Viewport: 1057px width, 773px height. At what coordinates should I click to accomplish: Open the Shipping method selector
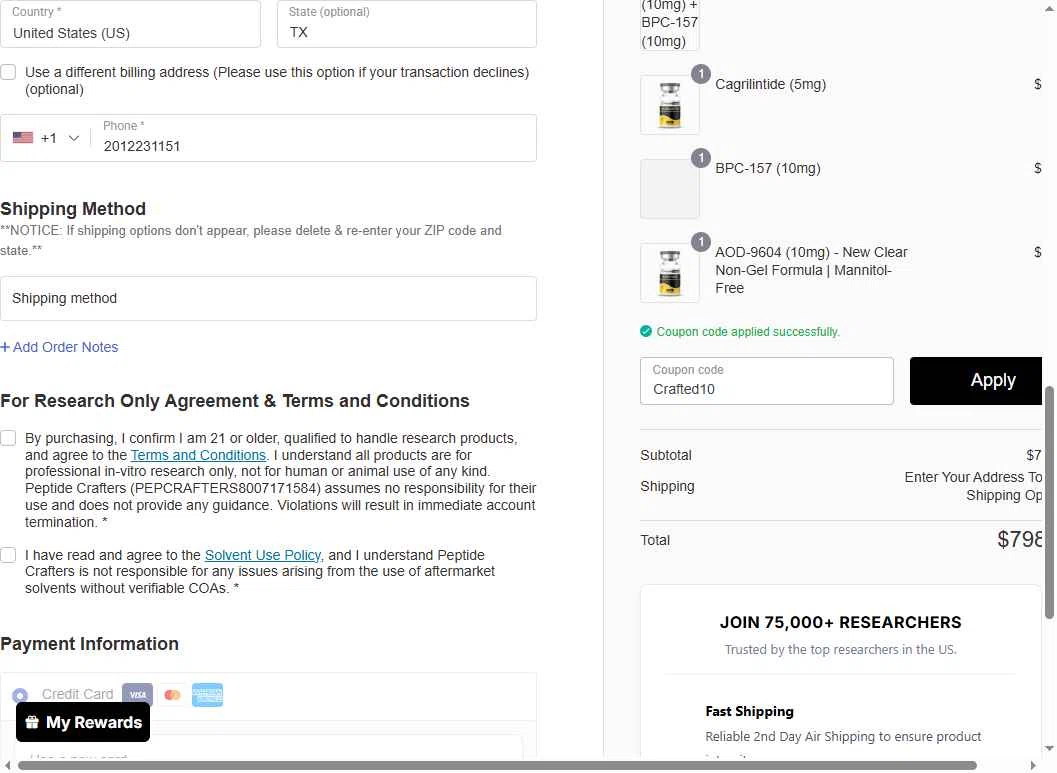coord(268,299)
